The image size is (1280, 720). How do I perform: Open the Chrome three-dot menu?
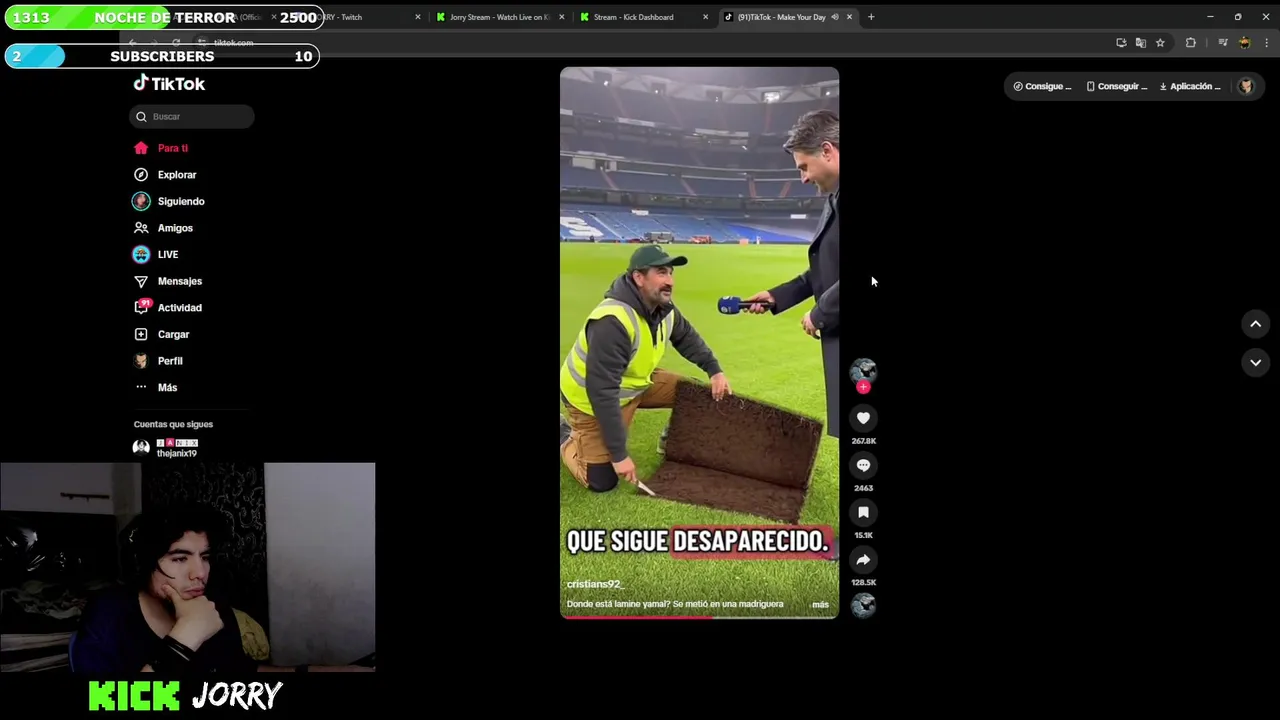1267,43
